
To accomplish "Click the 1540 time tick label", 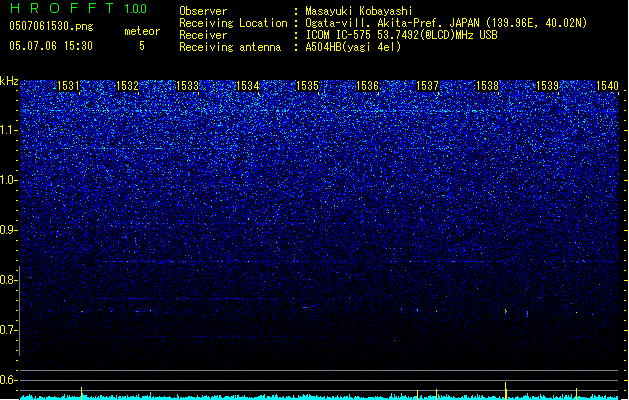I will pos(607,86).
